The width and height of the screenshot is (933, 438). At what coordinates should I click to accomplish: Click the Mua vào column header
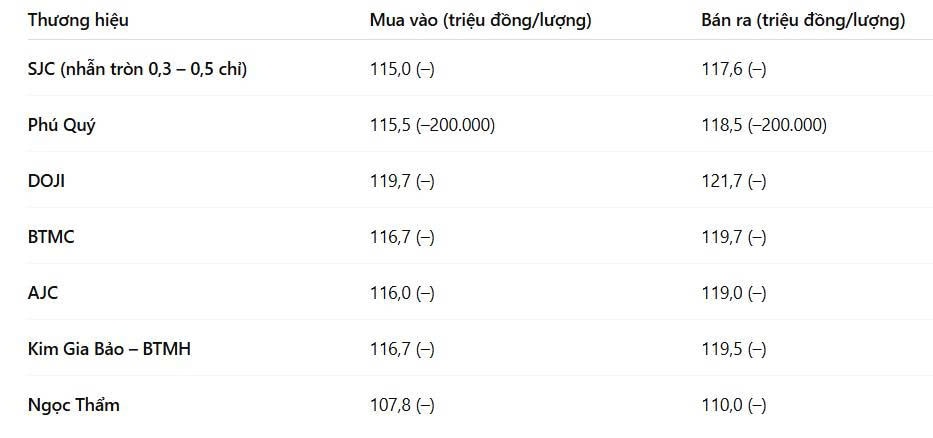pyautogui.click(x=480, y=20)
